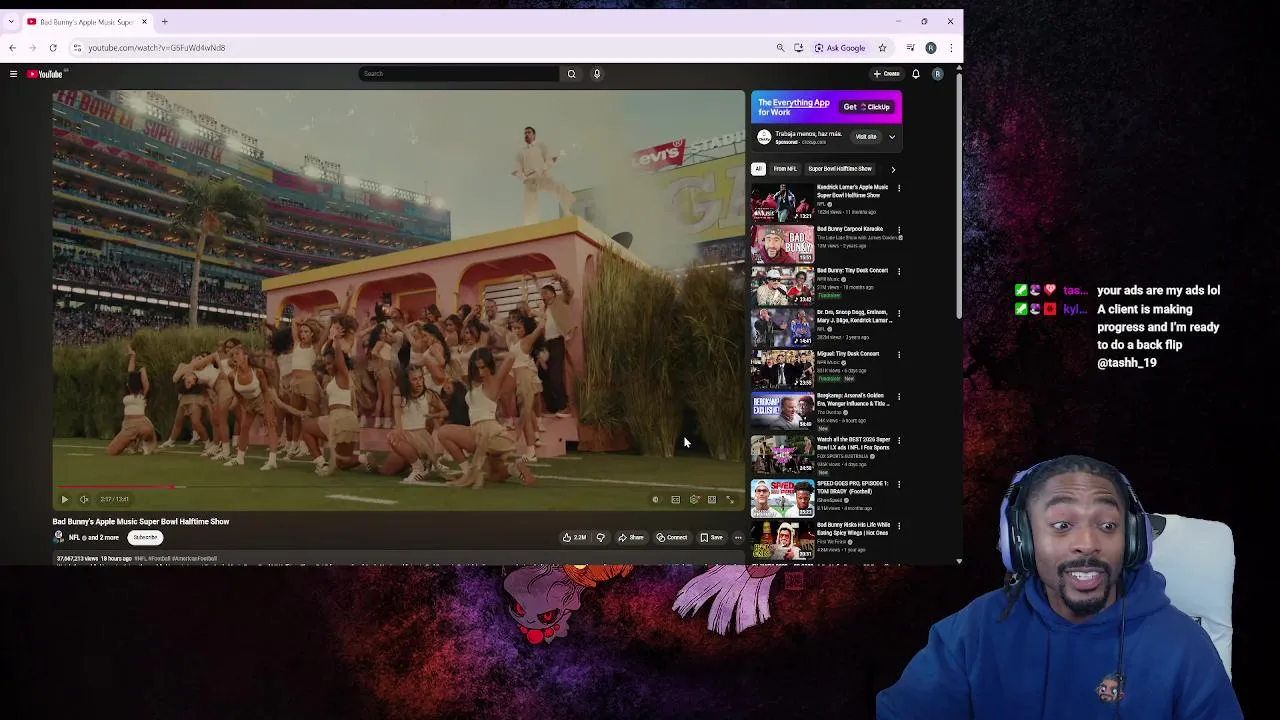1280x720 pixels.
Task: Like the video (2.2M thumbs up)
Action: coord(574,538)
